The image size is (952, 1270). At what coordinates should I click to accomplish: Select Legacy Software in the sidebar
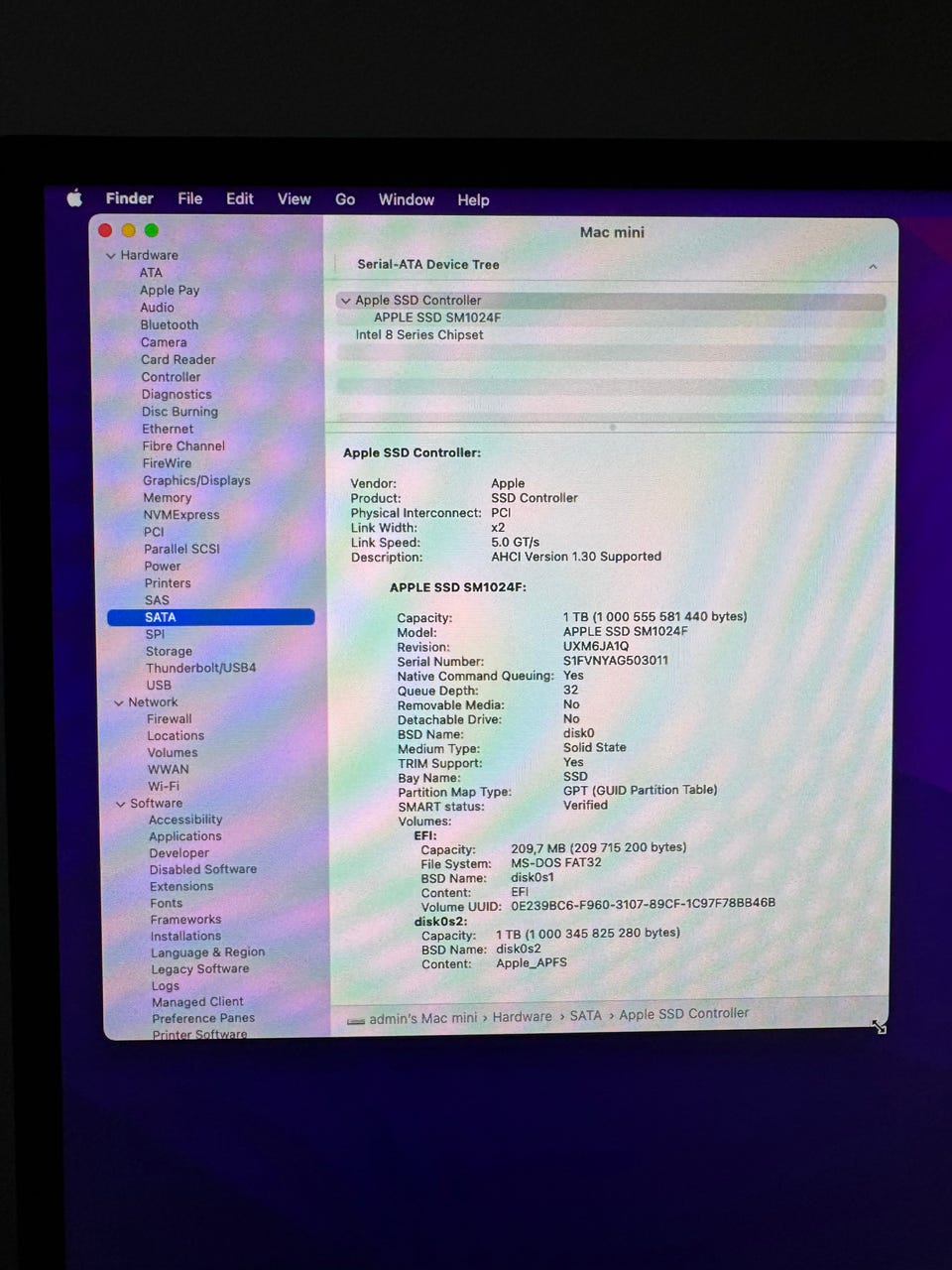tap(200, 969)
